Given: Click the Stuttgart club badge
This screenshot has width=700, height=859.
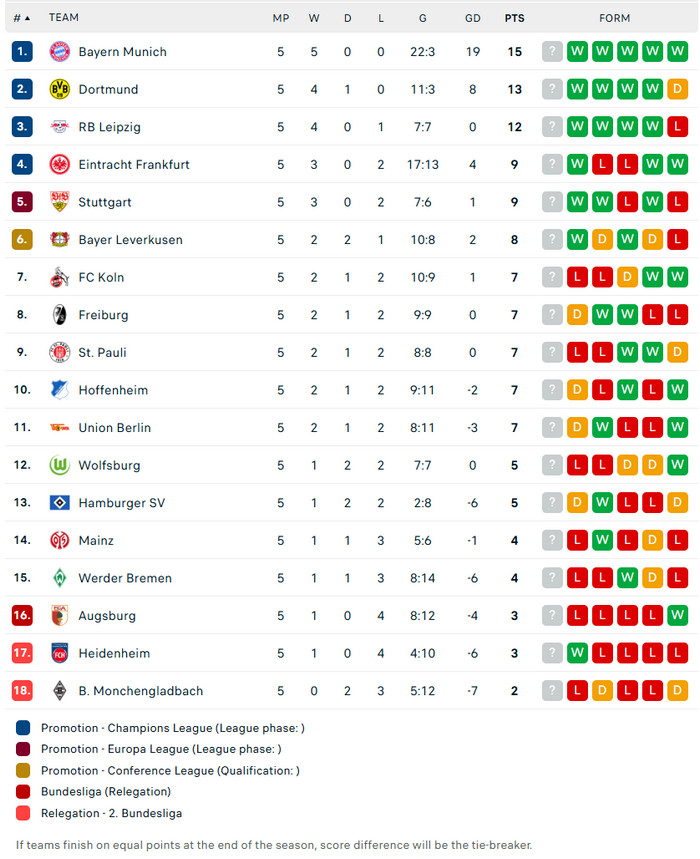Looking at the screenshot, I should [59, 202].
